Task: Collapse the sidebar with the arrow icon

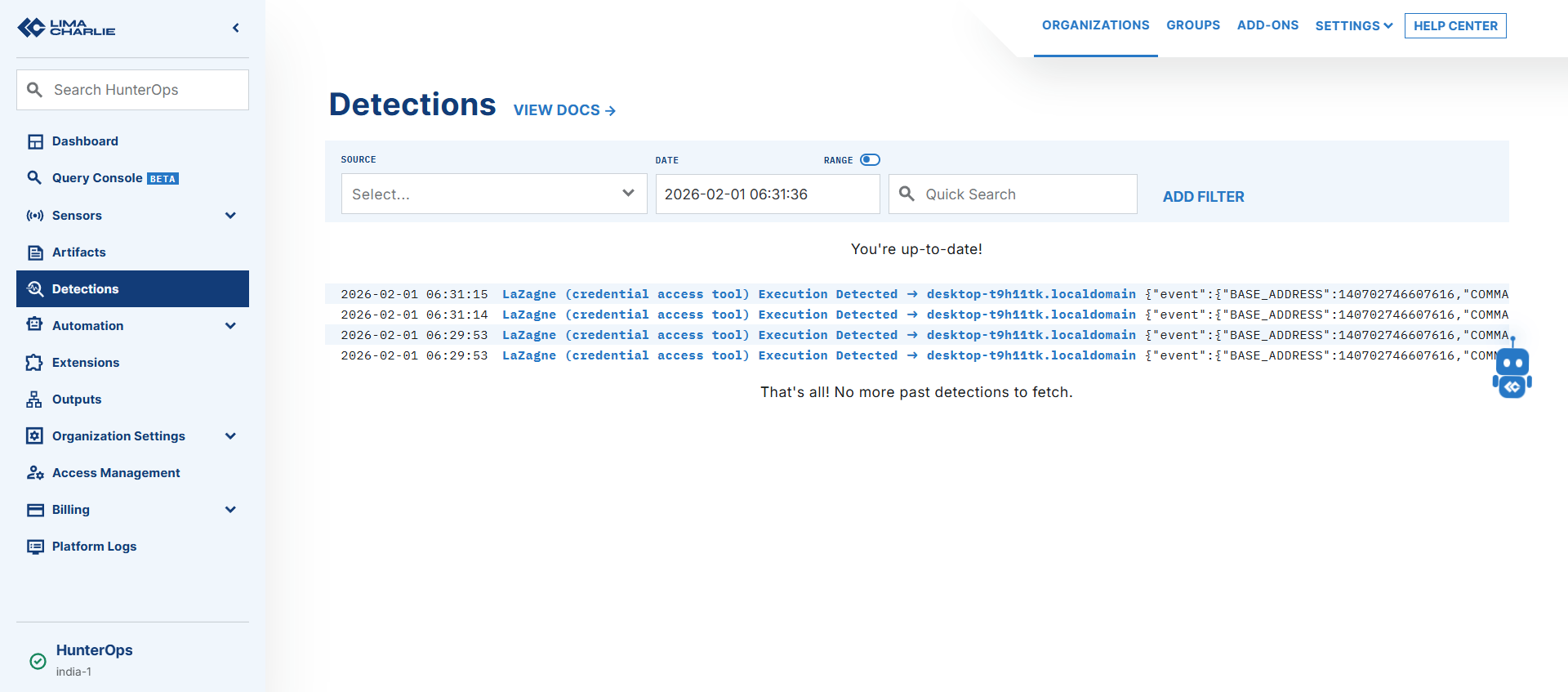Action: click(x=236, y=28)
